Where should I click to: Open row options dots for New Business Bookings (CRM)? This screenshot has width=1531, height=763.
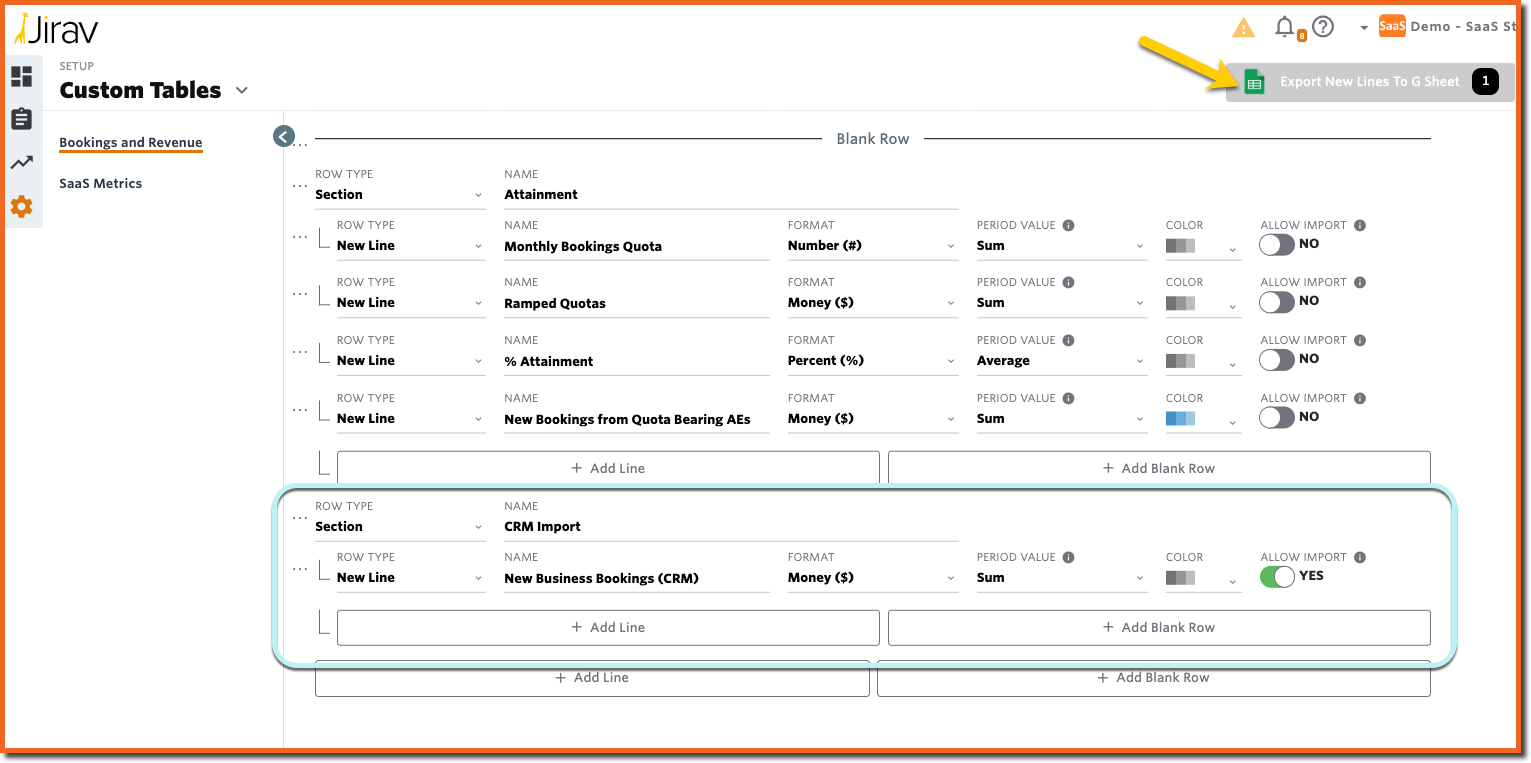(300, 569)
